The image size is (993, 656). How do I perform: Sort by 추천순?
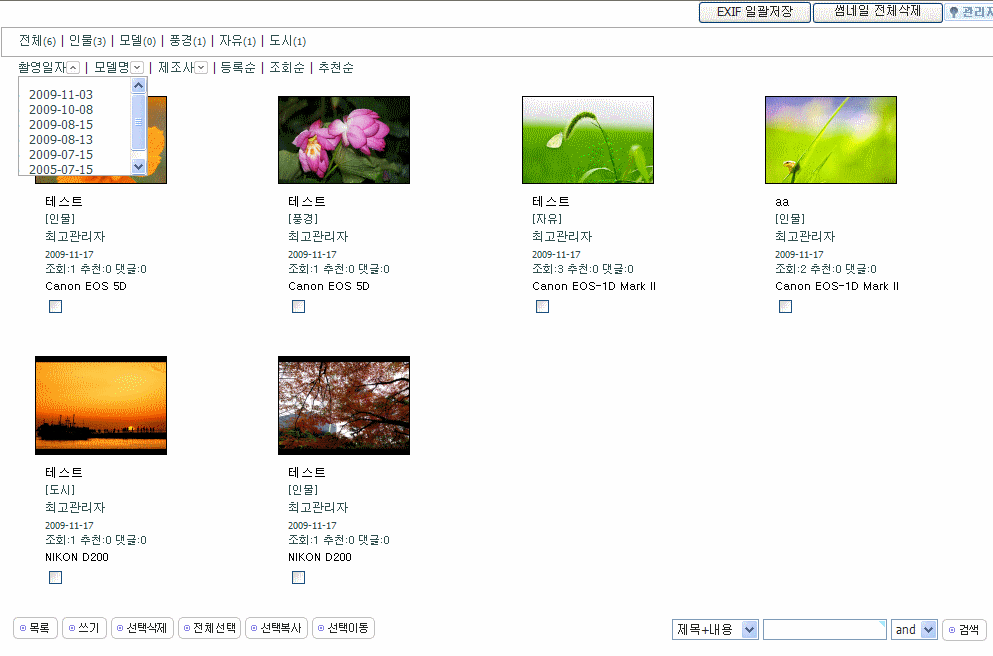(336, 68)
